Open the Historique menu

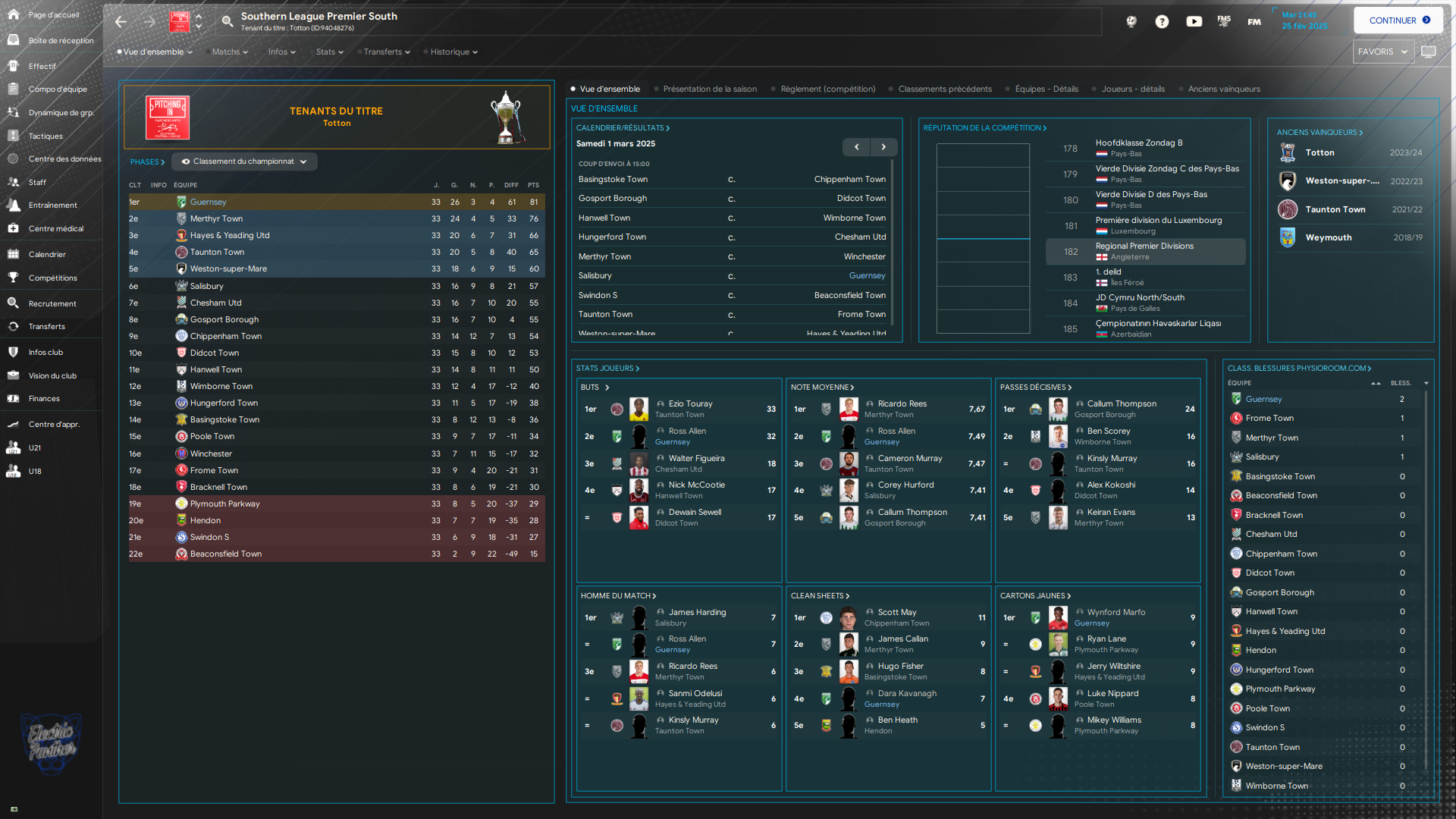click(x=454, y=52)
